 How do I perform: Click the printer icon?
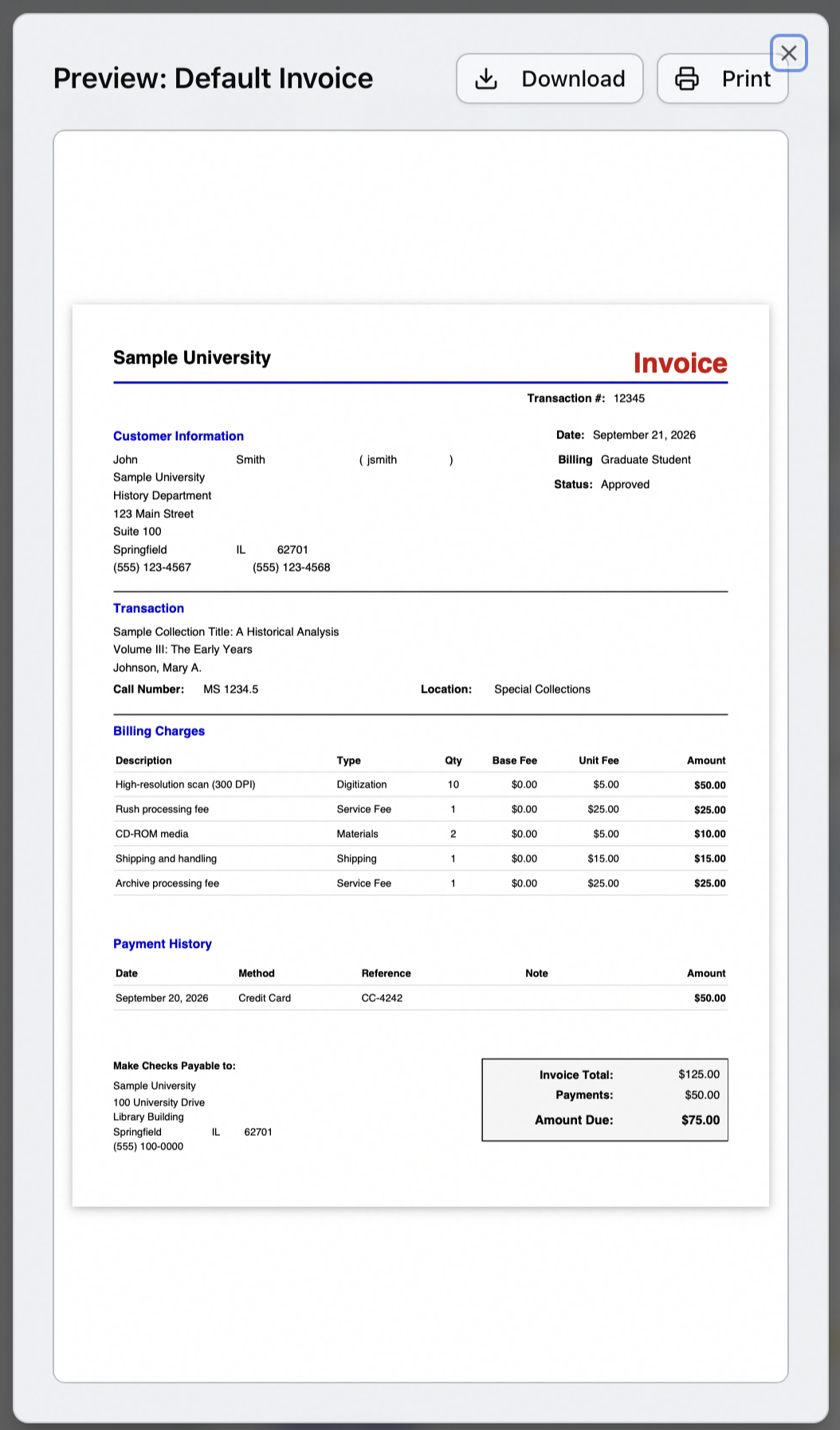point(687,79)
